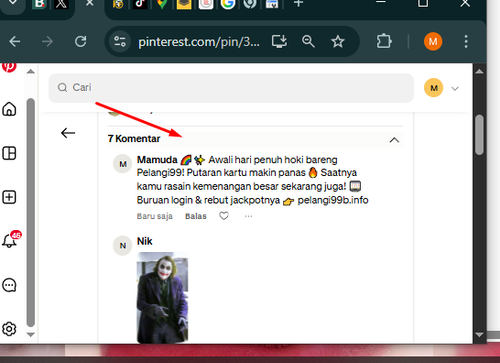500x363 pixels.
Task: Open the Mamuda username link
Action: [157, 160]
